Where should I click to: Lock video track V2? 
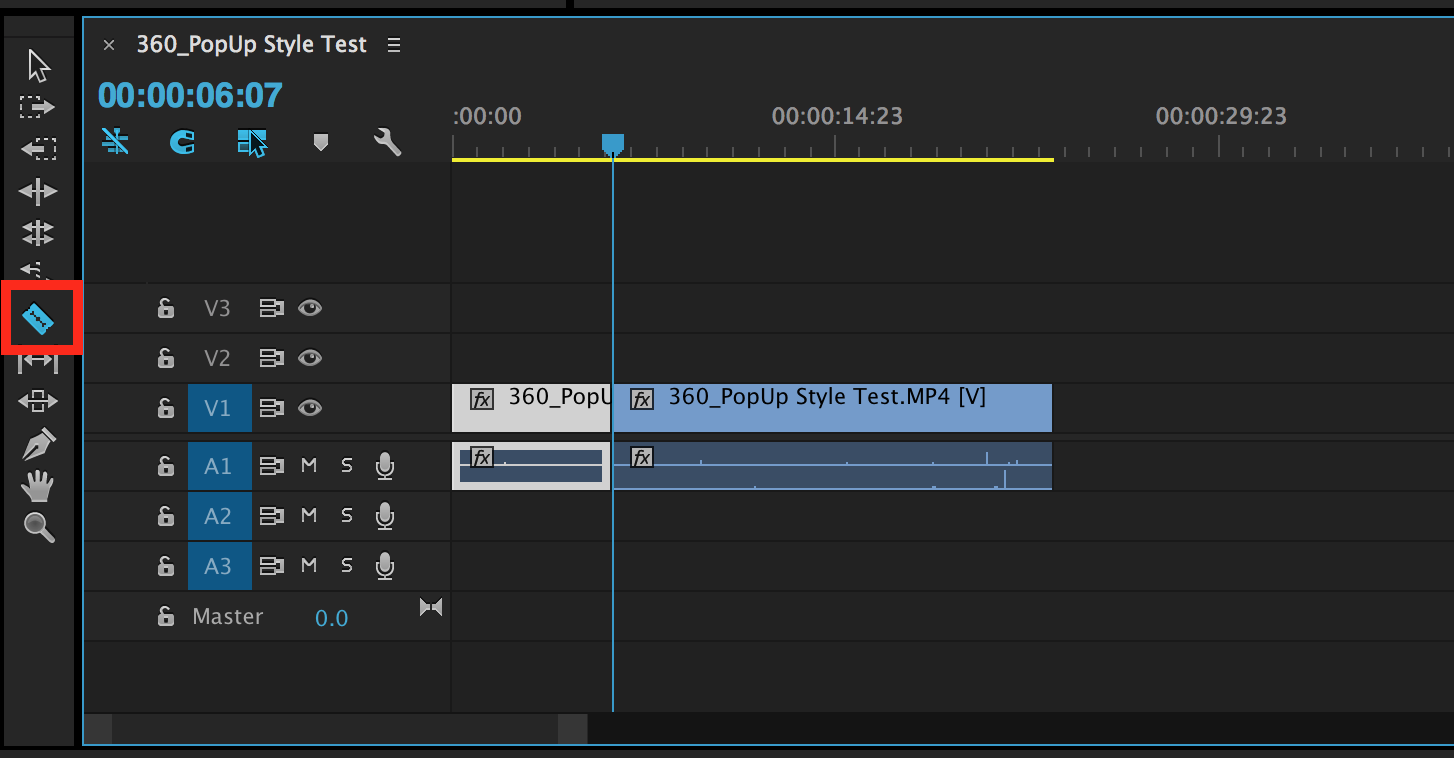pyautogui.click(x=166, y=358)
